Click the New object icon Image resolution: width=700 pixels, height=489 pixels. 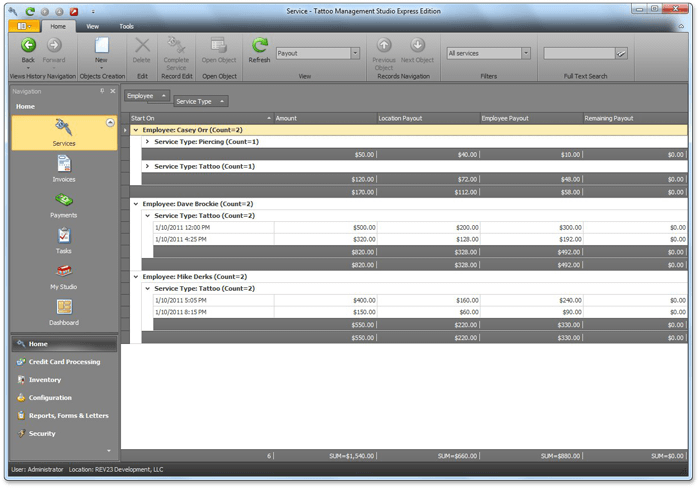101,46
